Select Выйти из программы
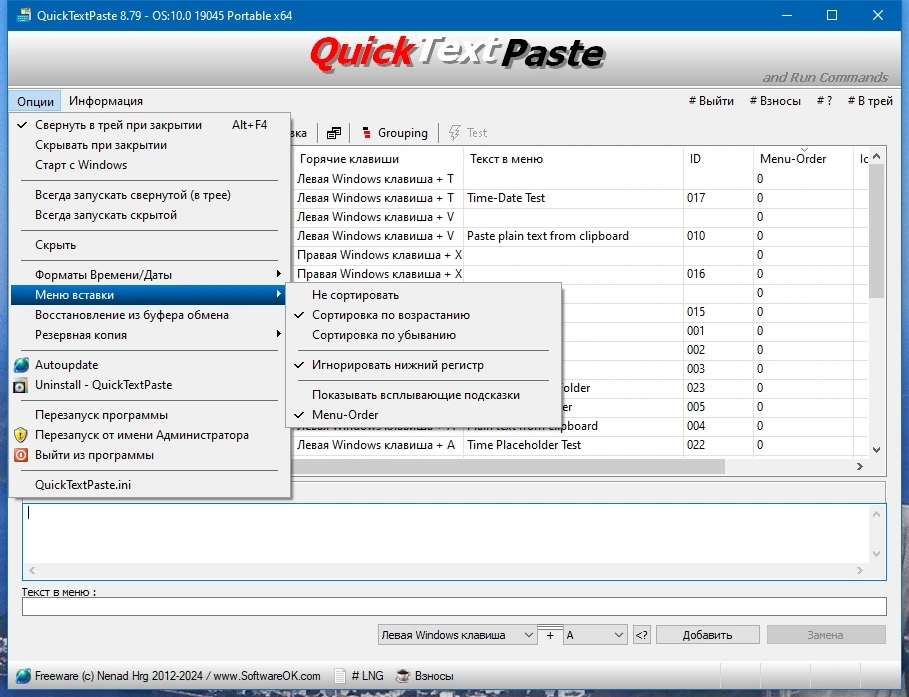Screen dimensions: 909x697 pyautogui.click(x=150, y=455)
